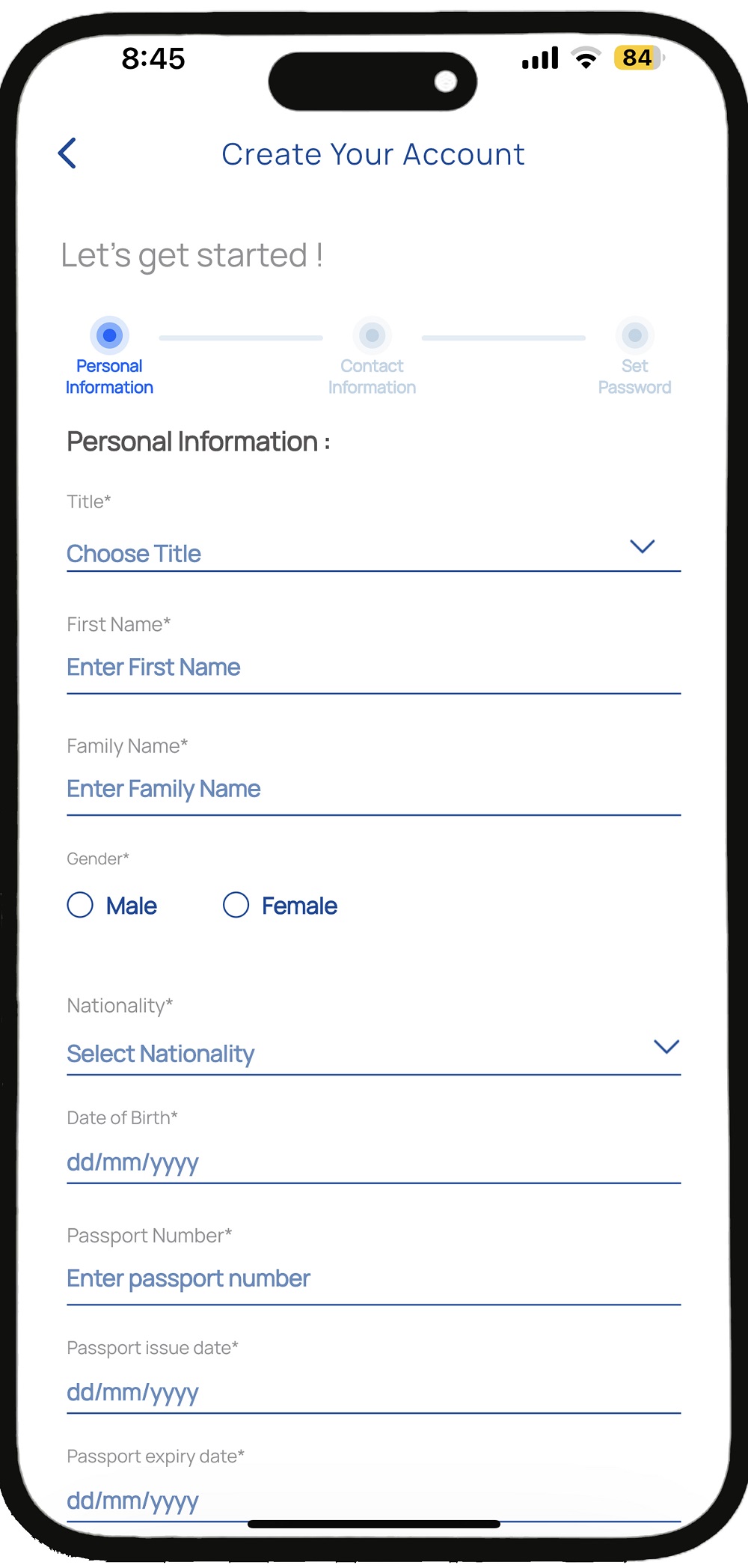Tap the Let's get started heading
This screenshot has height=1568, width=748.
click(192, 255)
